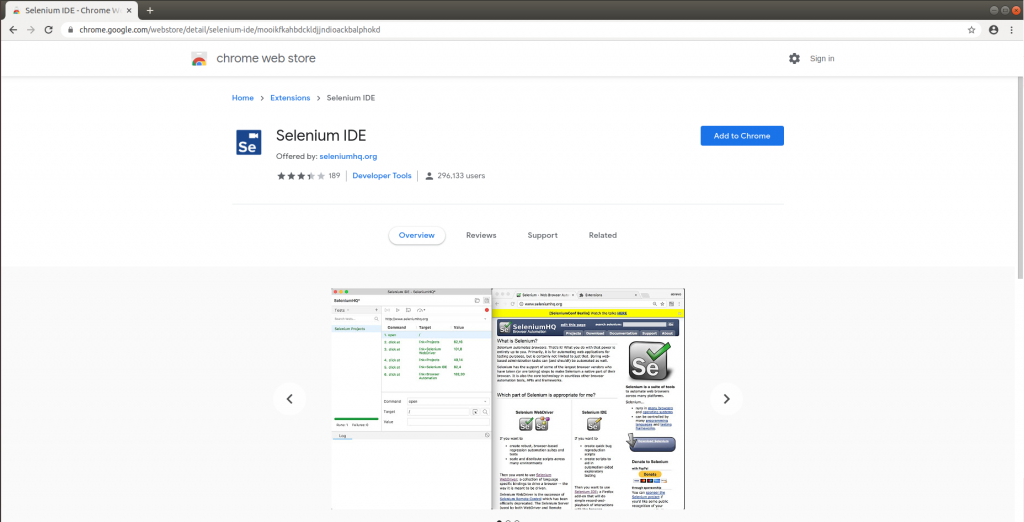
Task: Go back using browser back arrow
Action: tap(13, 30)
